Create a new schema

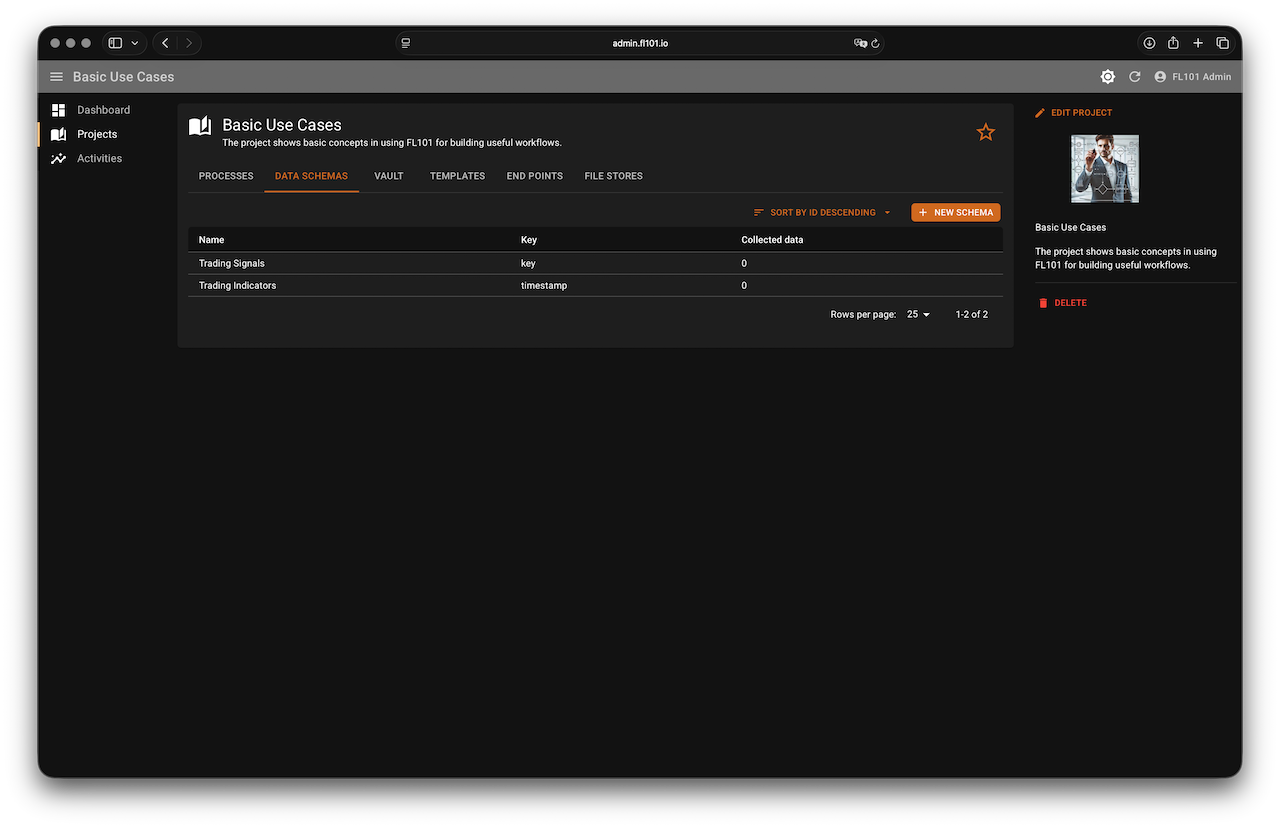coord(955,213)
